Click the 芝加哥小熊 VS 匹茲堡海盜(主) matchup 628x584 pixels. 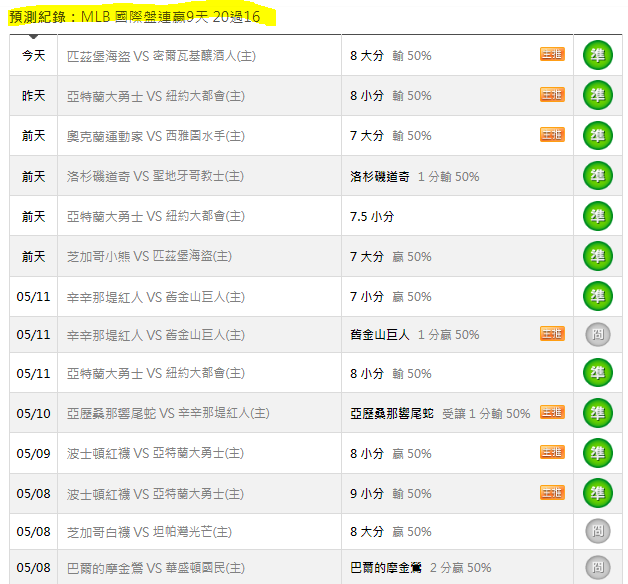click(149, 256)
